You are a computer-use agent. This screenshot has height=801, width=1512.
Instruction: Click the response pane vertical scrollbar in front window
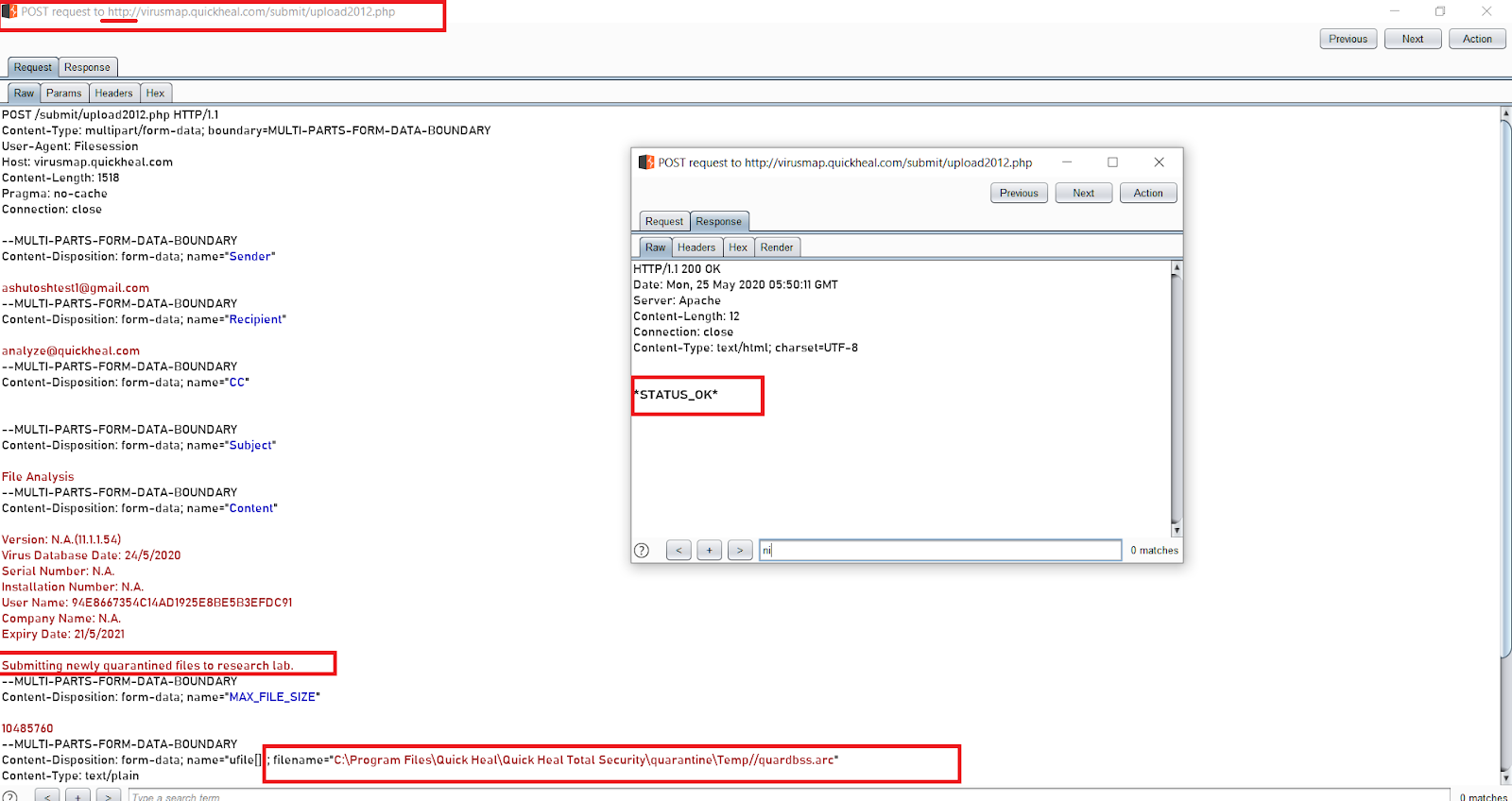[1177, 399]
